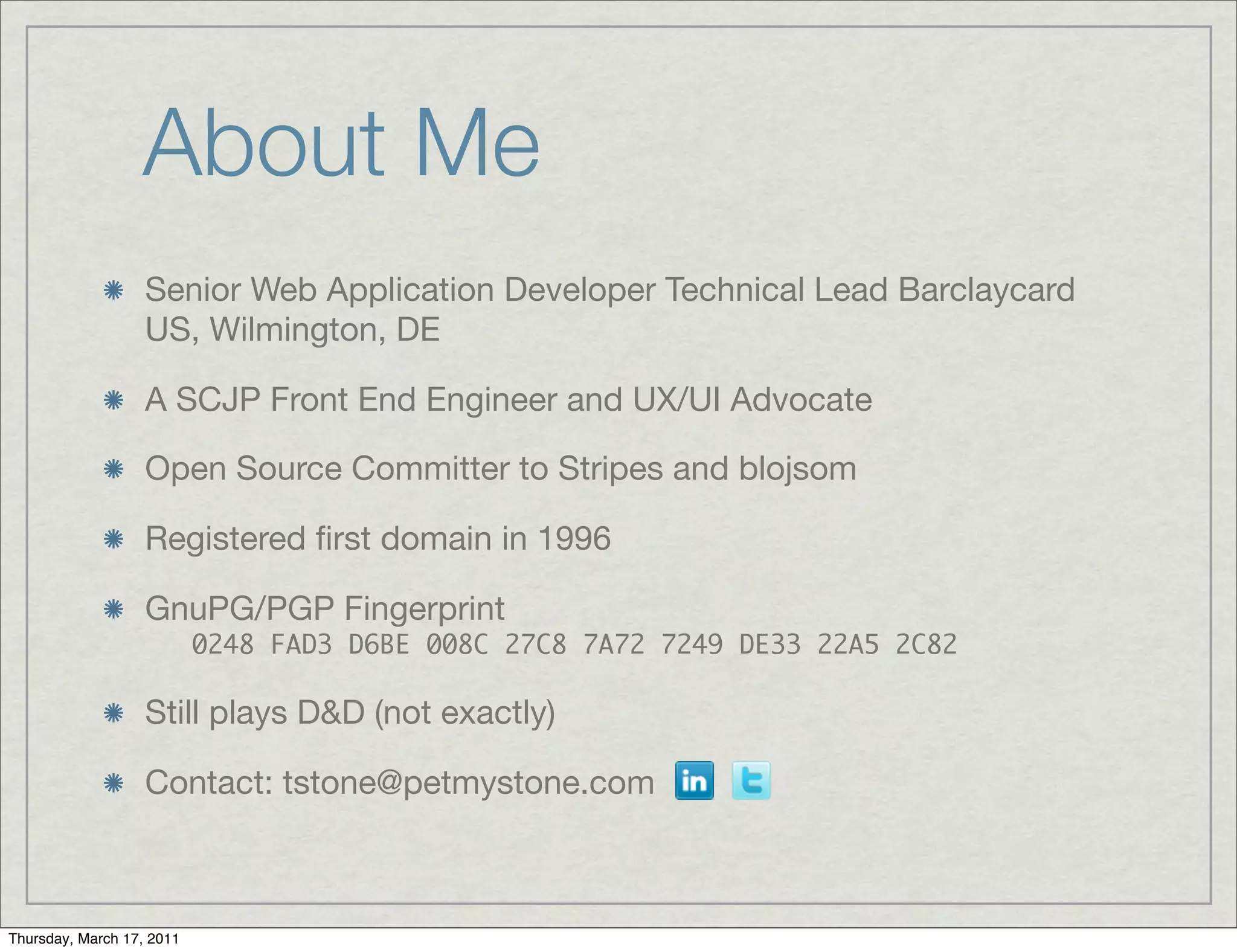Select the fingerprint string starting '0248 FAD3'
Viewport: 1237px width, 952px height.
[574, 645]
